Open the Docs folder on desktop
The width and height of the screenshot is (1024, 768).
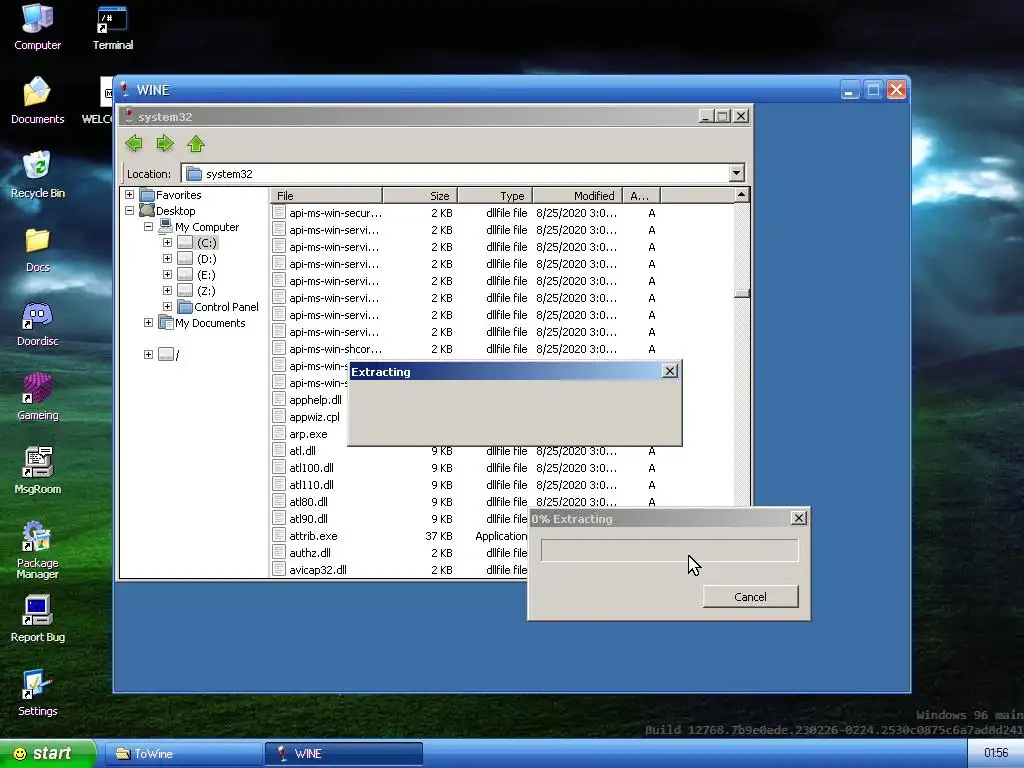pos(37,249)
